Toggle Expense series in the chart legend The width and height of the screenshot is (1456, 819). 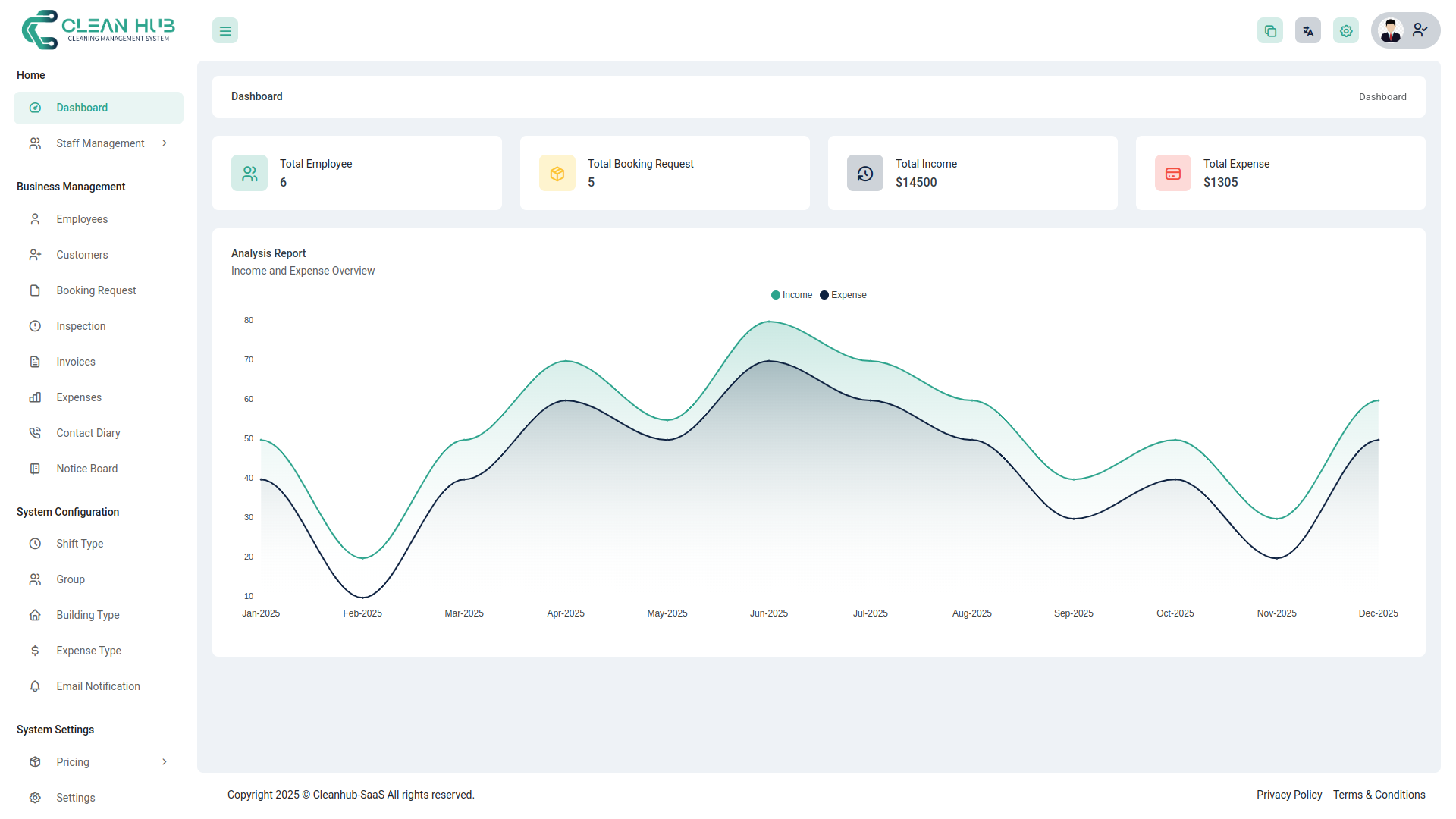click(843, 295)
